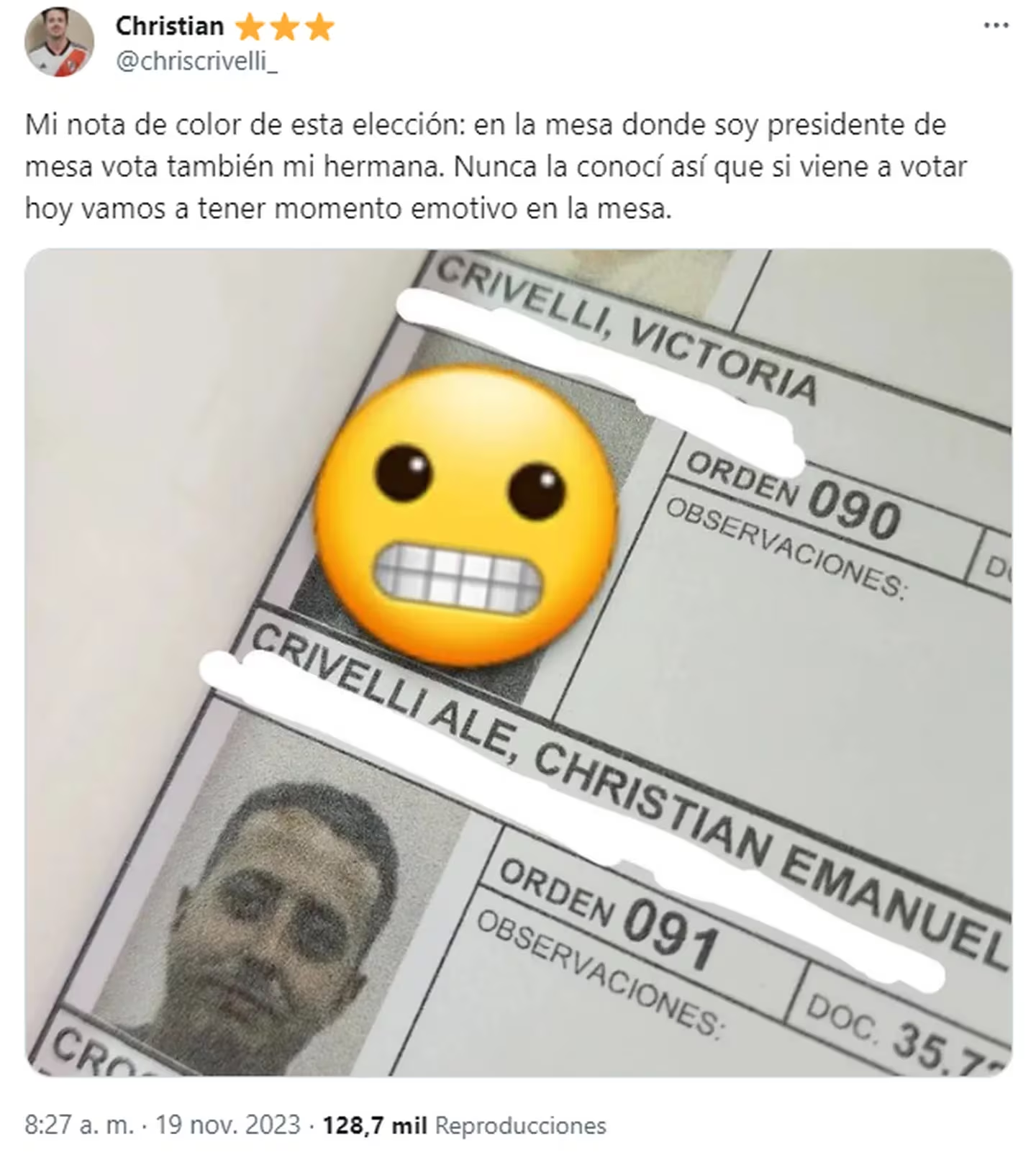Image resolution: width=1036 pixels, height=1160 pixels.
Task: View the 128,7 mil Reproducciones count
Action: tap(465, 1125)
